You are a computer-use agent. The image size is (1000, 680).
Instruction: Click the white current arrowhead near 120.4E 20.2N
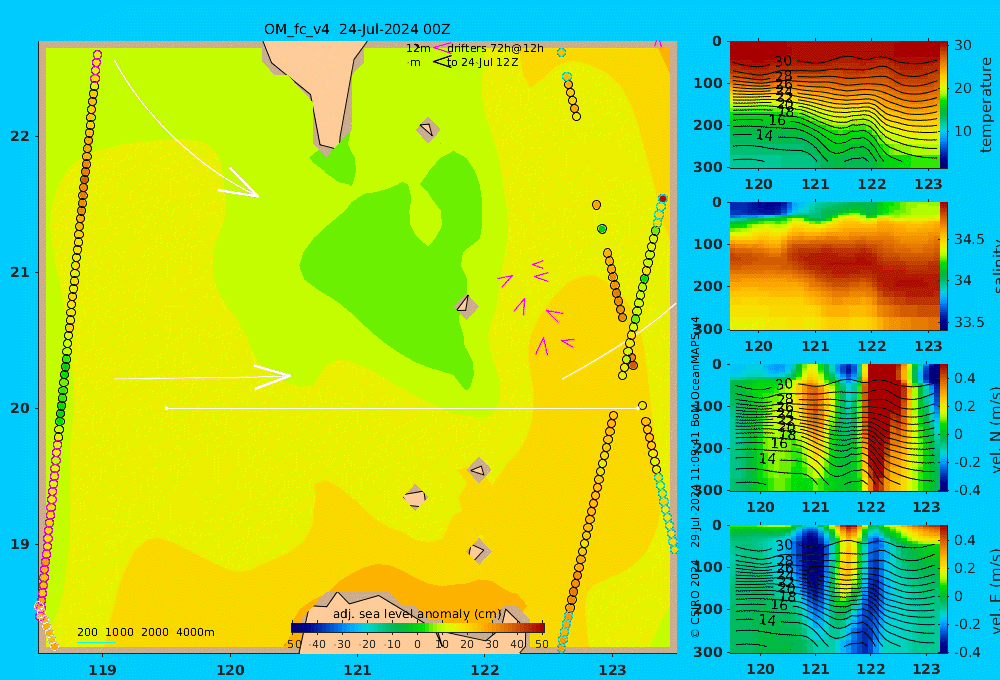pyautogui.click(x=273, y=377)
